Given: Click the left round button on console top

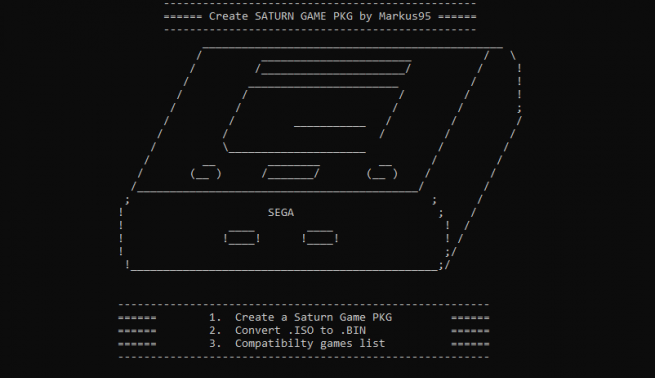Looking at the screenshot, I should tap(206, 172).
